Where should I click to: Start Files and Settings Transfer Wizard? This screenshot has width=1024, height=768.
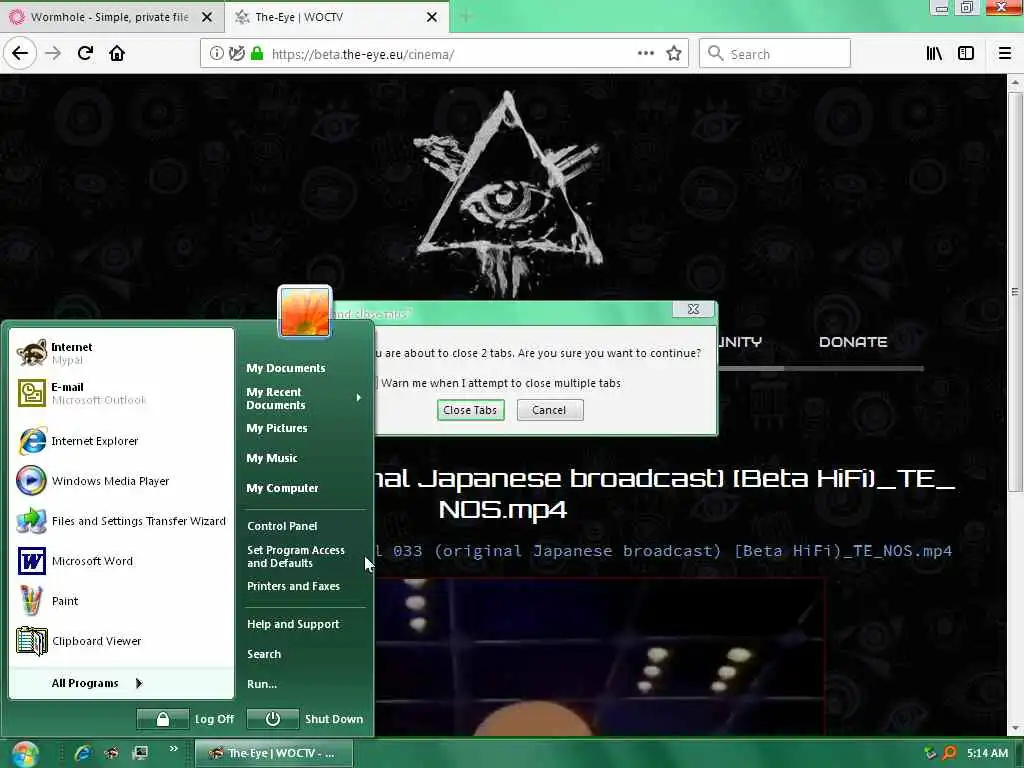121,521
